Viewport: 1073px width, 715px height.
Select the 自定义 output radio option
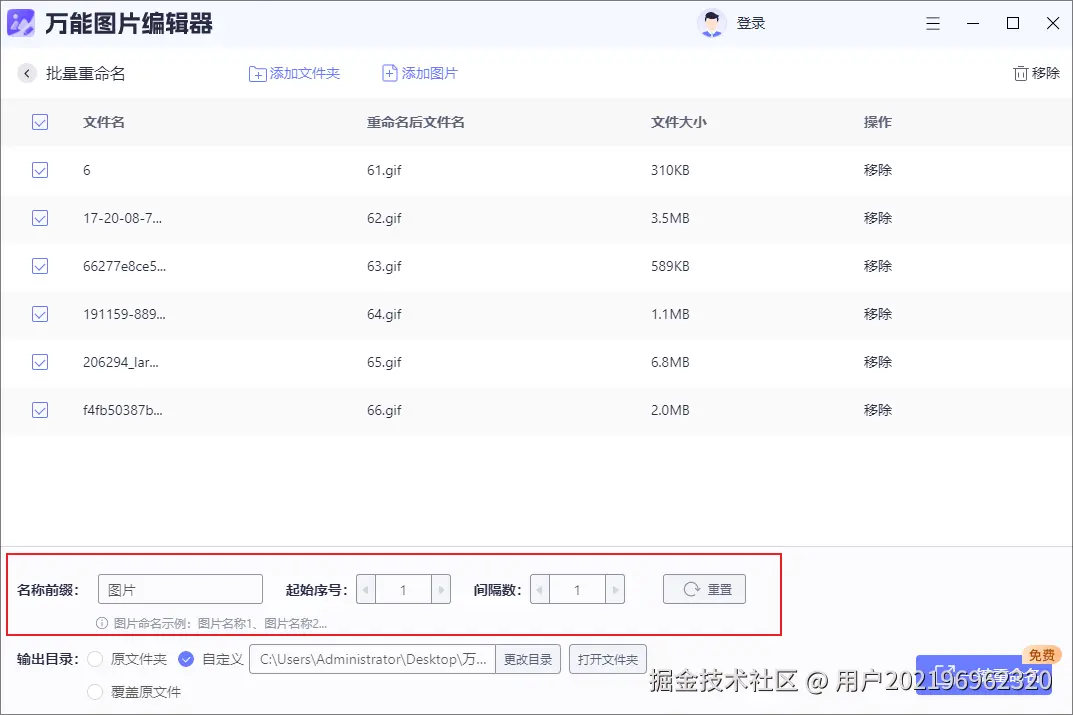(x=185, y=659)
